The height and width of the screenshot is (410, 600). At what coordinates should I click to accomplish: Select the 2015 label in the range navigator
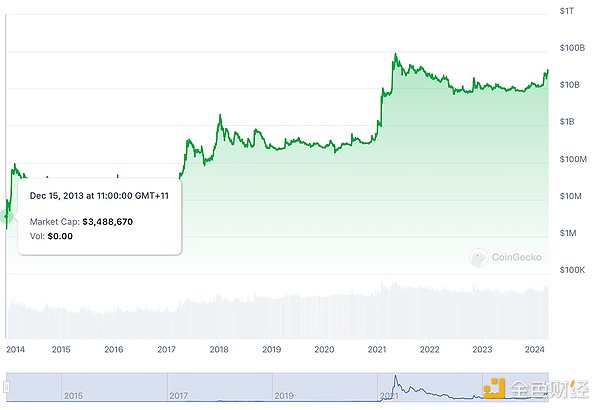click(73, 396)
